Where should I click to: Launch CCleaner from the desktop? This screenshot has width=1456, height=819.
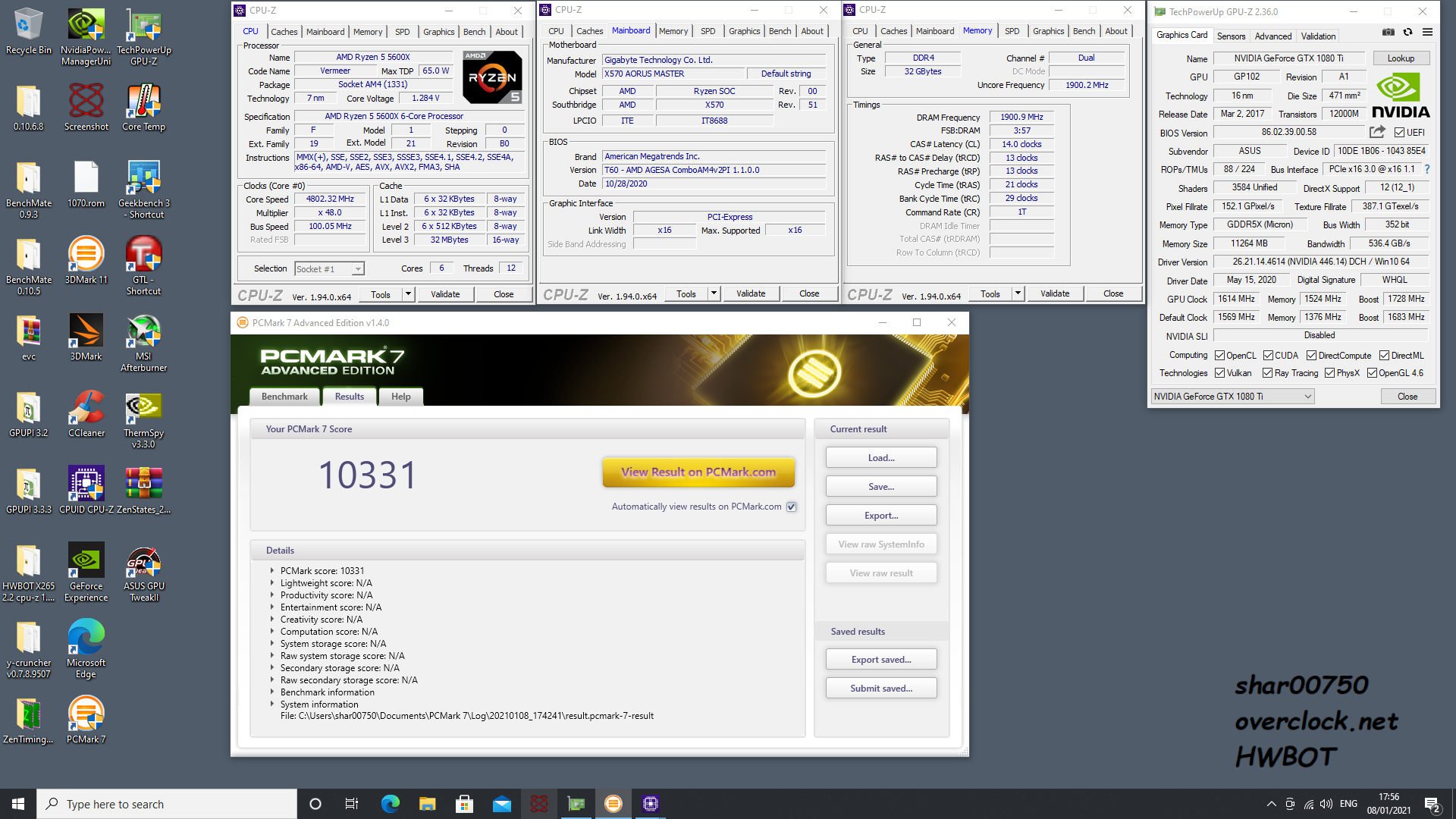point(86,414)
